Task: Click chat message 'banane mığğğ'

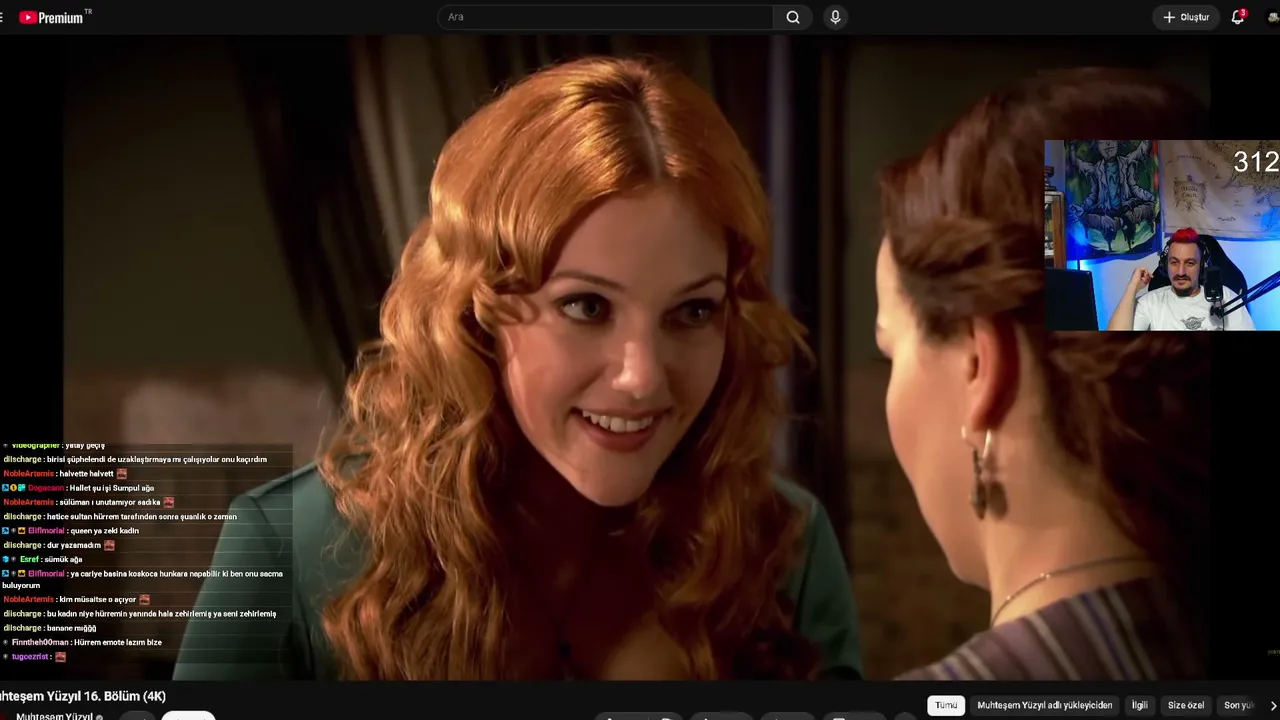Action: pyautogui.click(x=71, y=628)
